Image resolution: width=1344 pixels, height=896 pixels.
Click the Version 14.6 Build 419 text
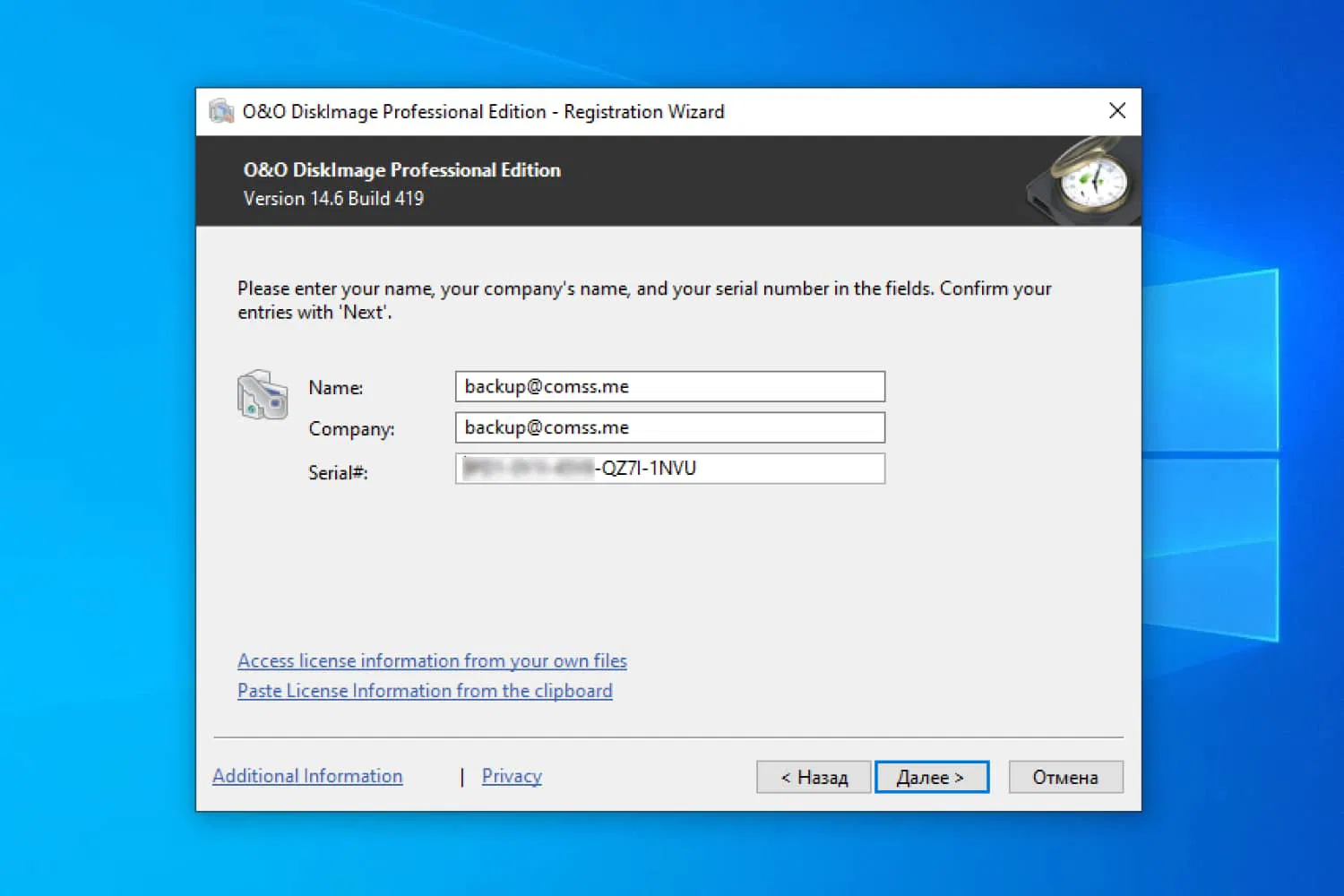click(x=333, y=198)
